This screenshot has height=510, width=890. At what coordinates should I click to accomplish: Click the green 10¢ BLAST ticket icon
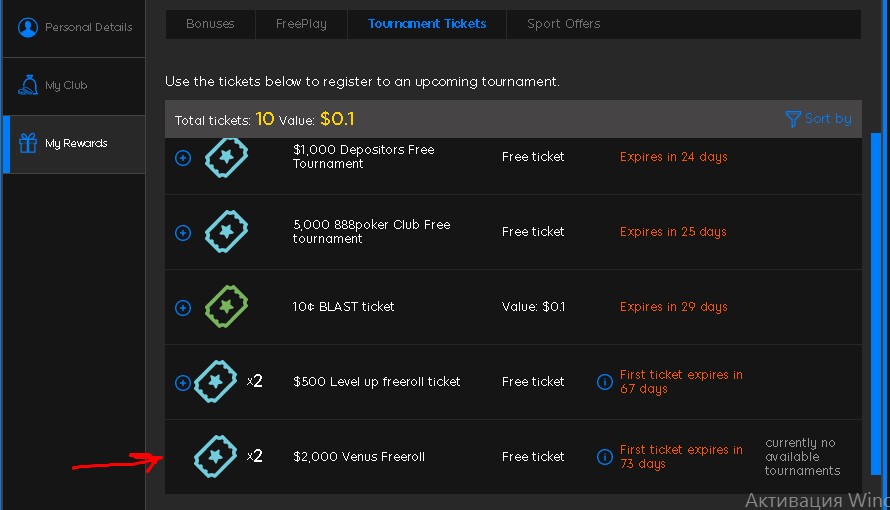tap(226, 306)
